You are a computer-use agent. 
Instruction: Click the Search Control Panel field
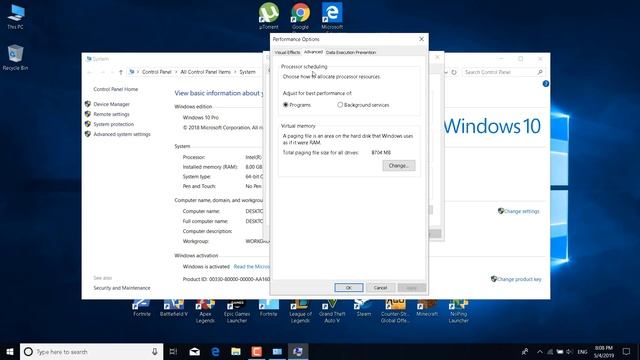(x=504, y=72)
